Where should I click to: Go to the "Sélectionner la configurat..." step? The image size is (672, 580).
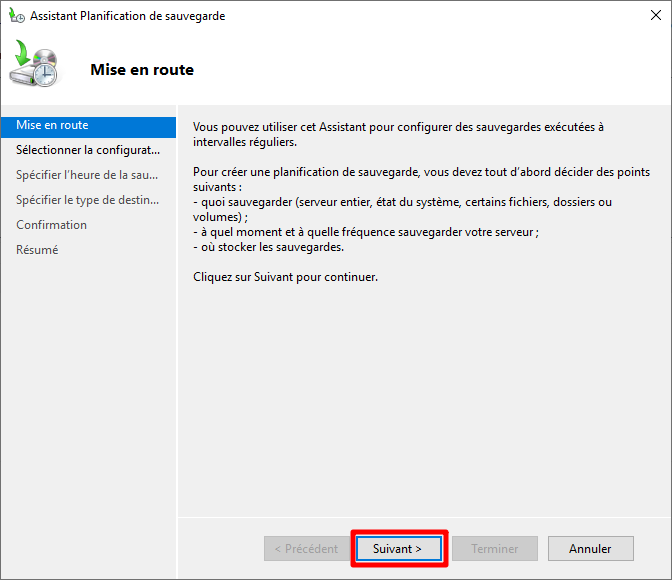click(87, 150)
